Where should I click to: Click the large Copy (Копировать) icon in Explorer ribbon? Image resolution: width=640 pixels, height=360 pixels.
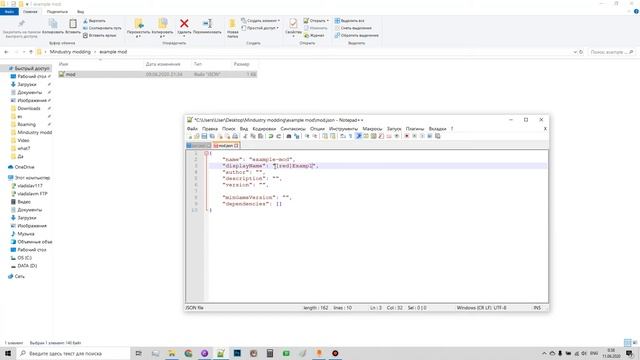coord(53,24)
